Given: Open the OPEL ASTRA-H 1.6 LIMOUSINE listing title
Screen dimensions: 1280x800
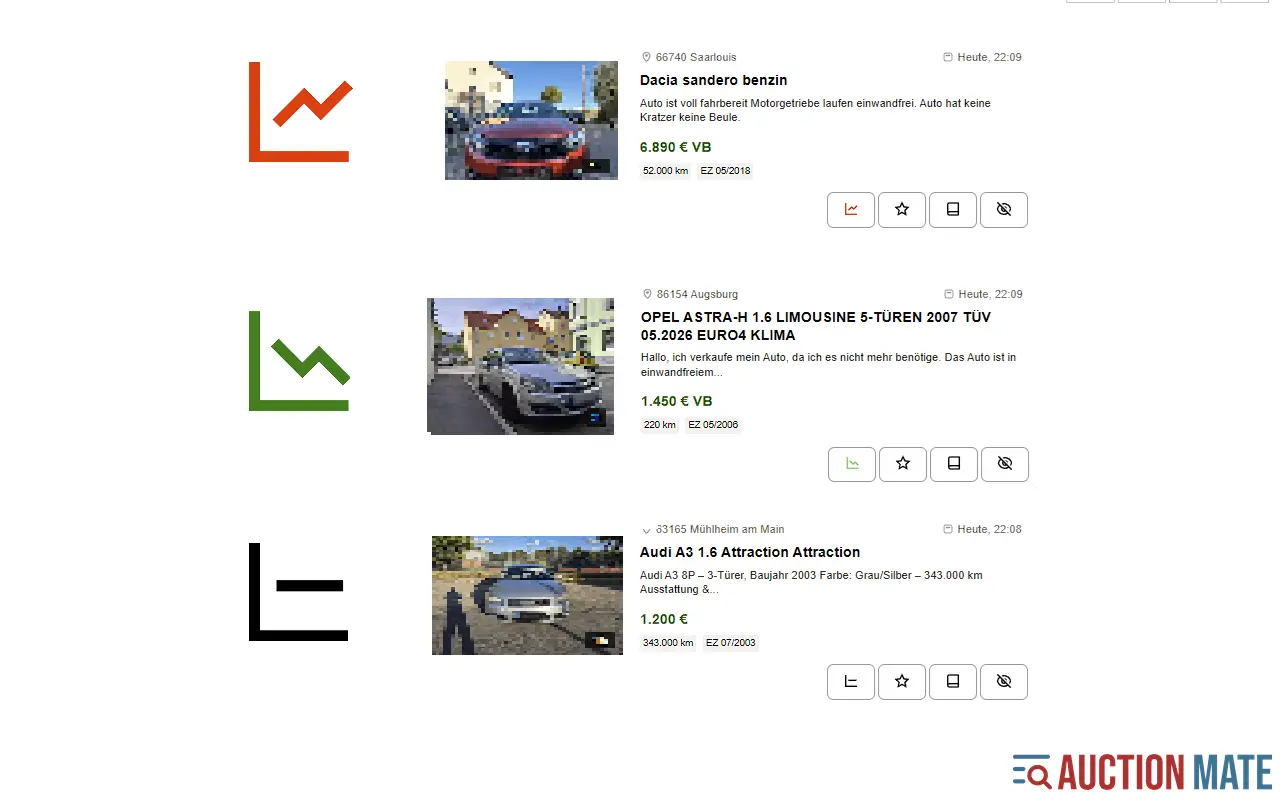Looking at the screenshot, I should click(816, 326).
